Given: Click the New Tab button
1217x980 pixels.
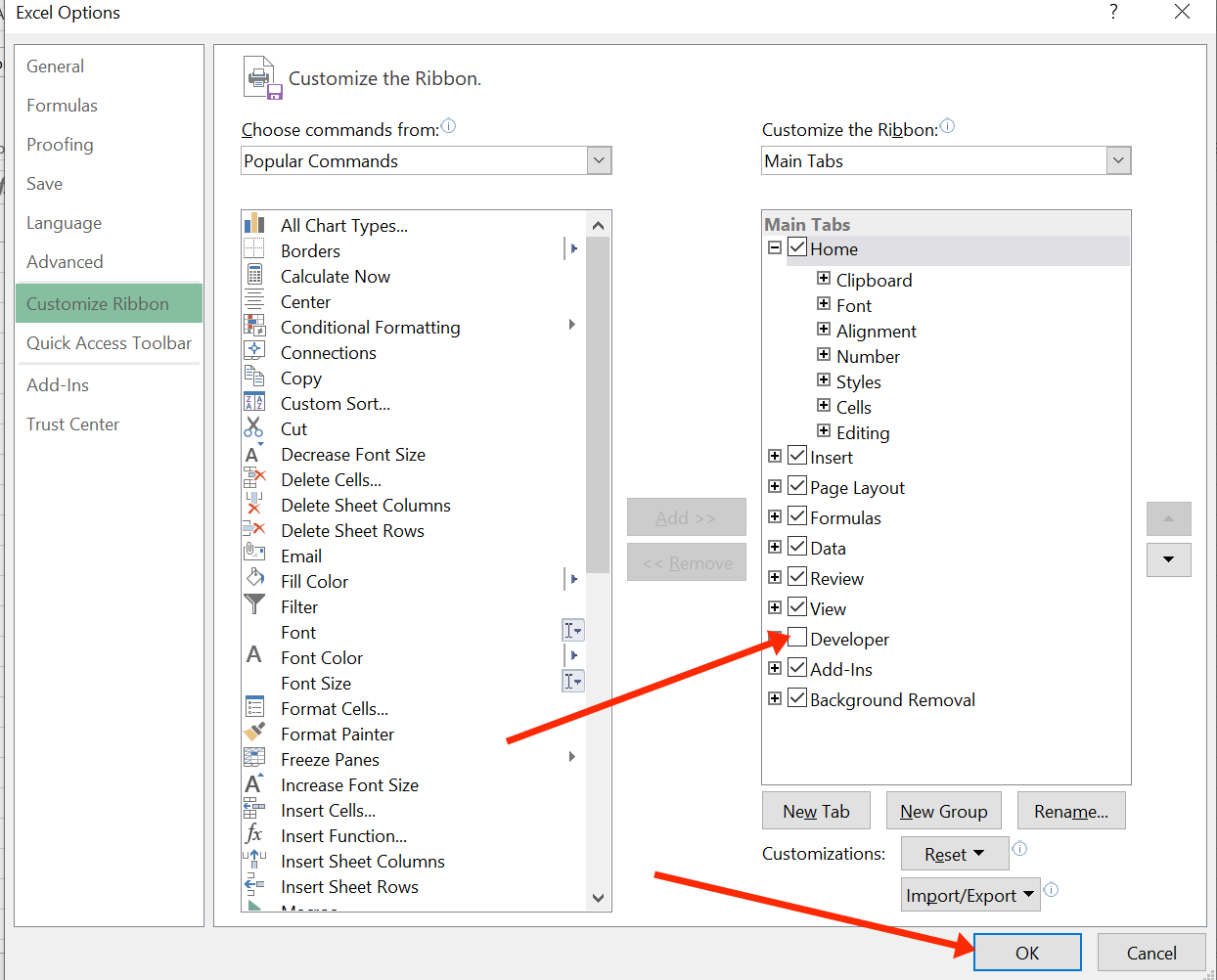Looking at the screenshot, I should coord(816,811).
